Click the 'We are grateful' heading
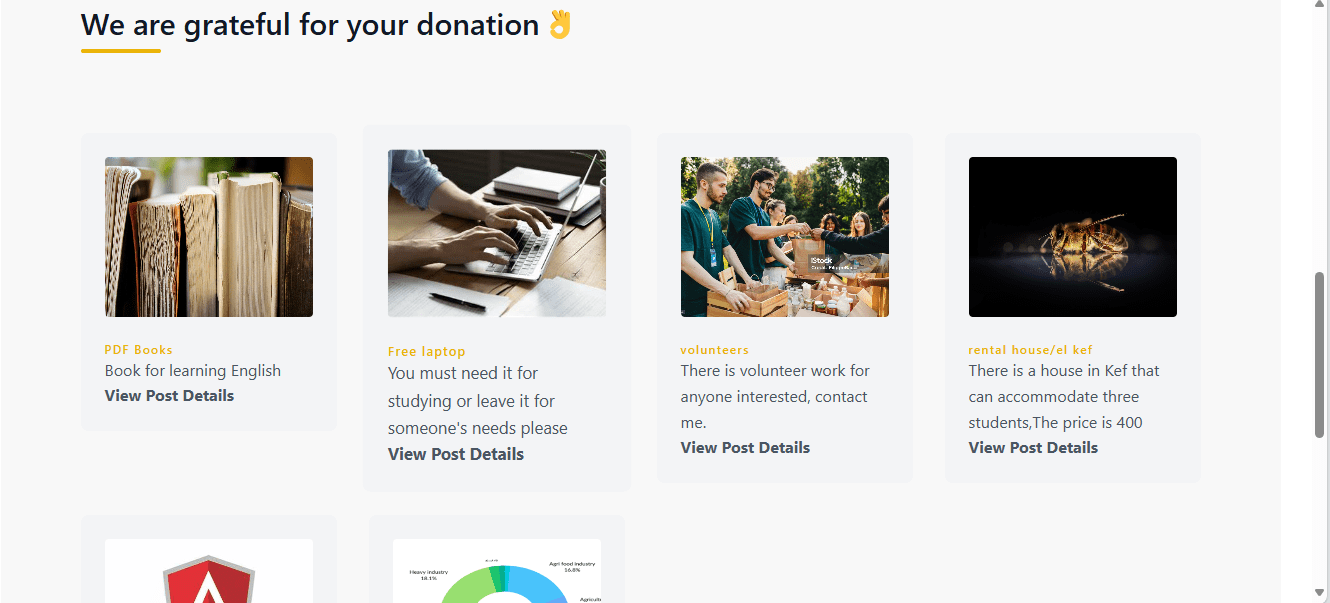The height and width of the screenshot is (603, 1330). pyautogui.click(x=310, y=25)
